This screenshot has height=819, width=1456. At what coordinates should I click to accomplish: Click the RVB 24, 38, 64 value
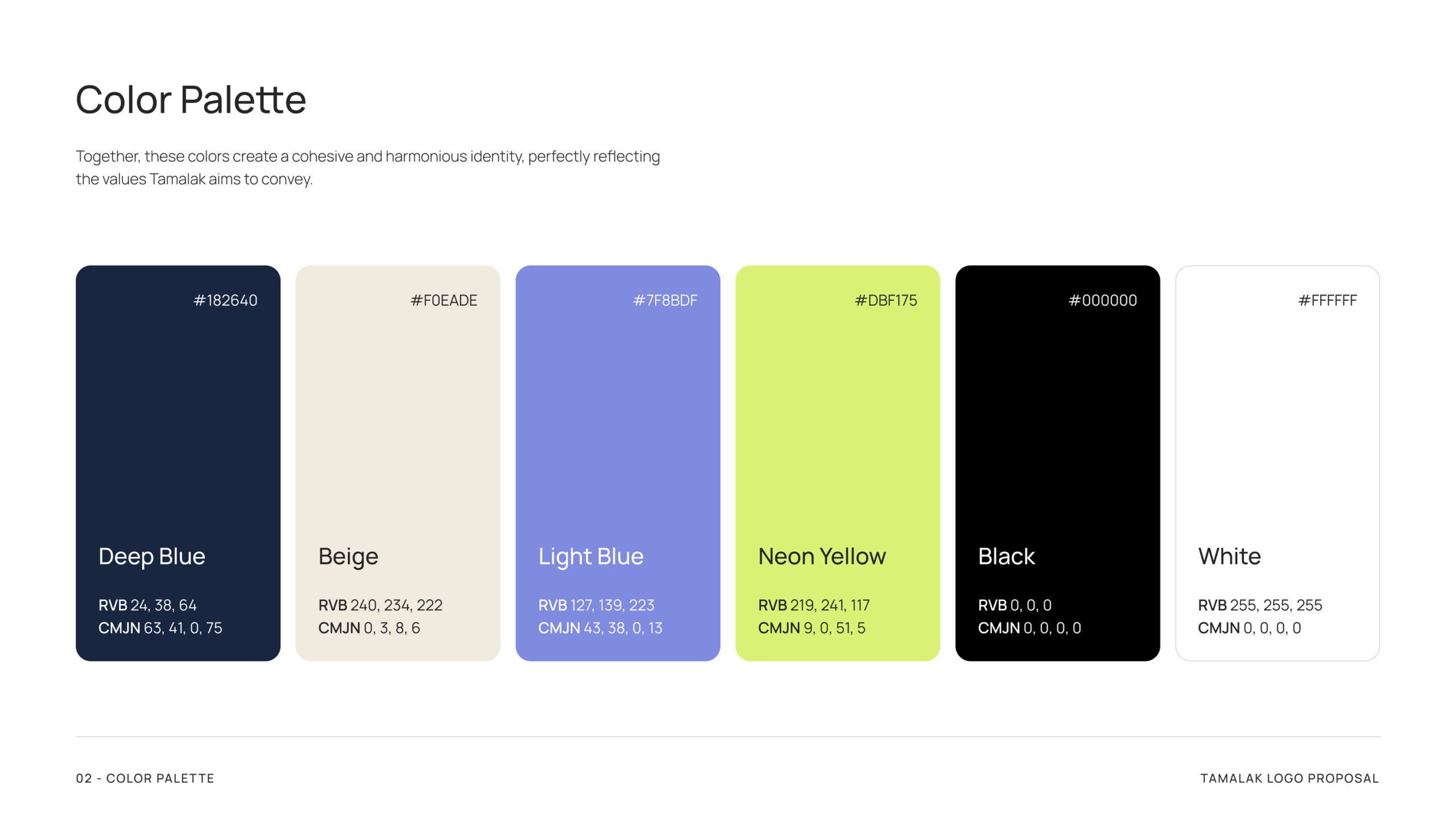147,605
